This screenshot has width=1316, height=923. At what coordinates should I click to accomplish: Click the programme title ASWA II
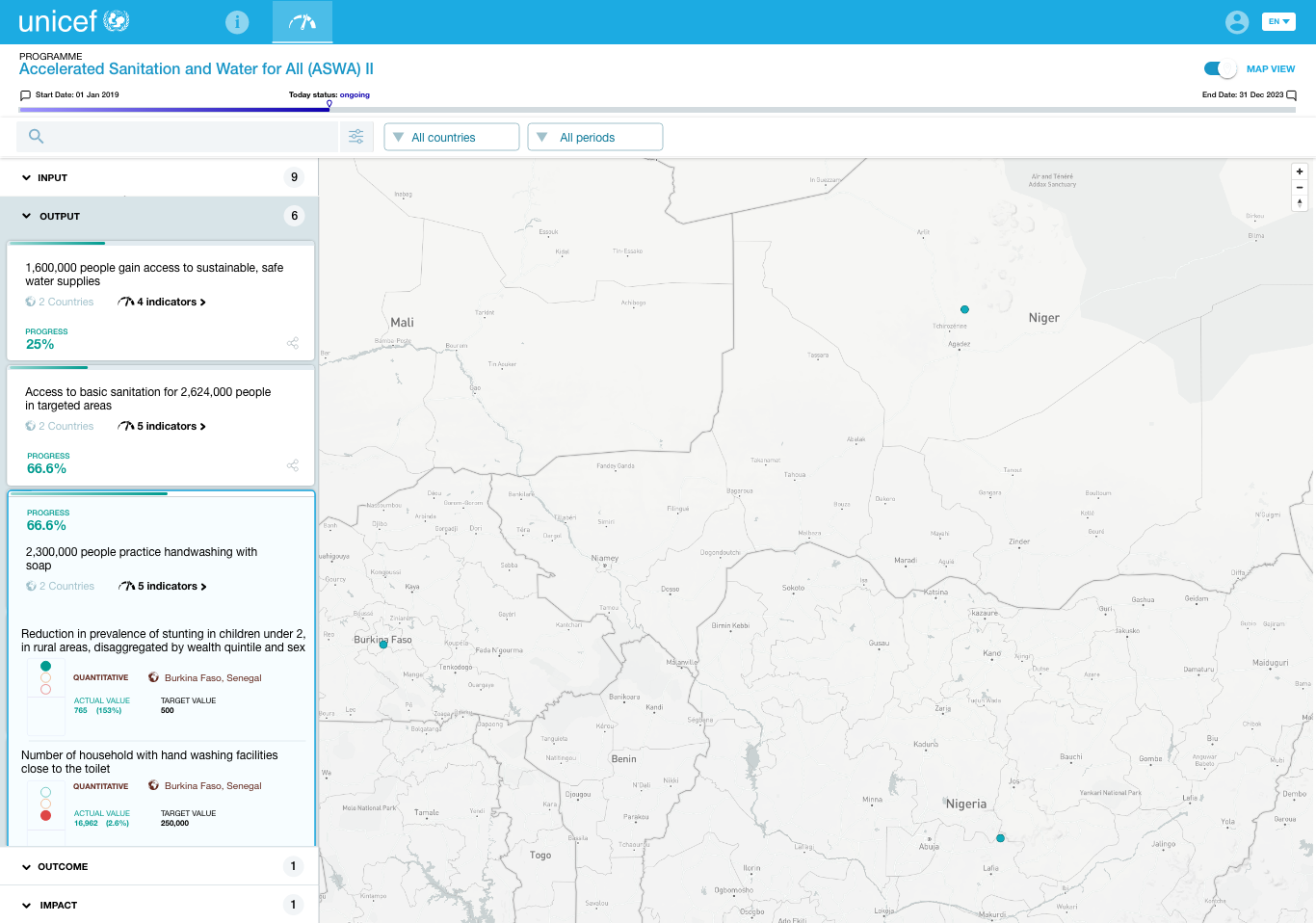coord(197,69)
